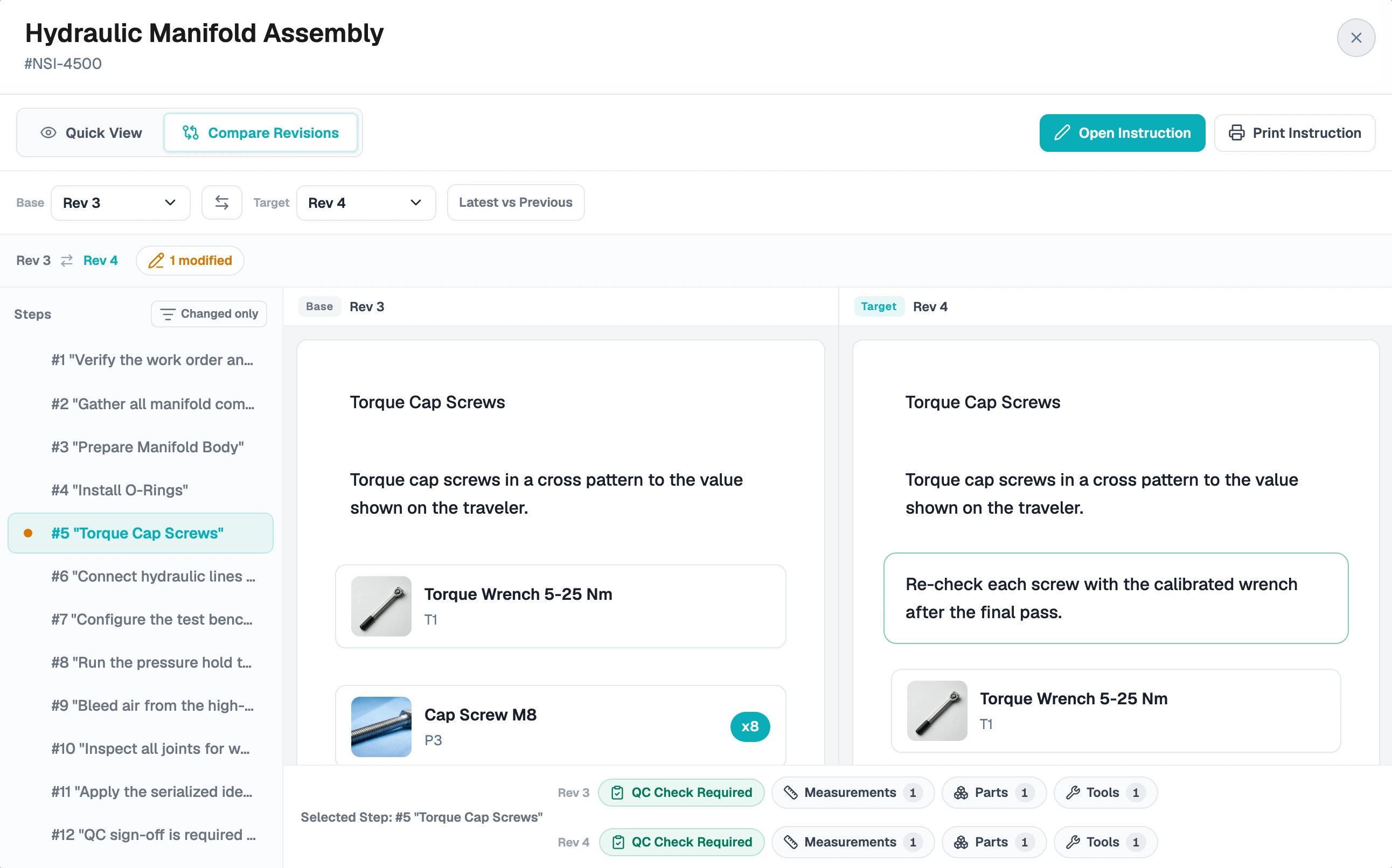Select step #1 Verify the work order
The image size is (1392, 868).
click(140, 360)
